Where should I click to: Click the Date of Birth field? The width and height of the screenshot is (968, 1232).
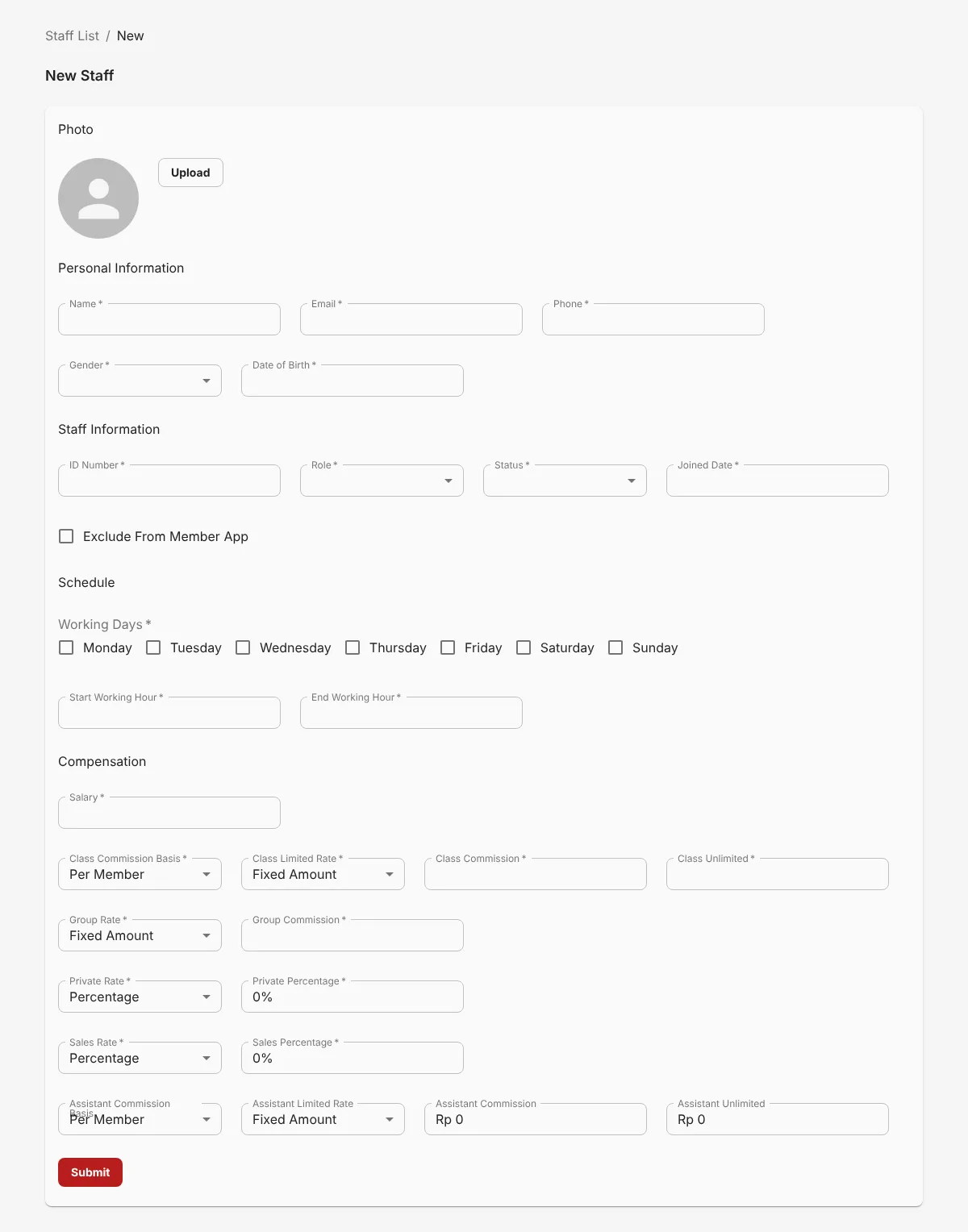pos(353,381)
